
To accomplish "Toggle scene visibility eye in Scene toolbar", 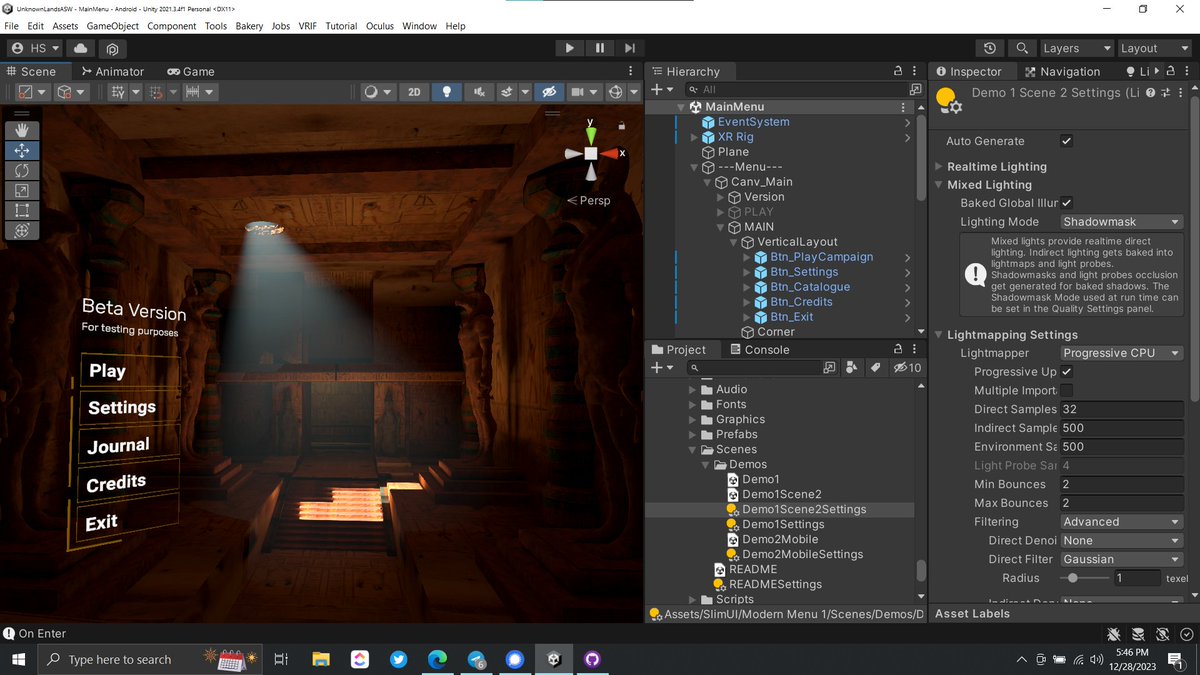I will (548, 92).
